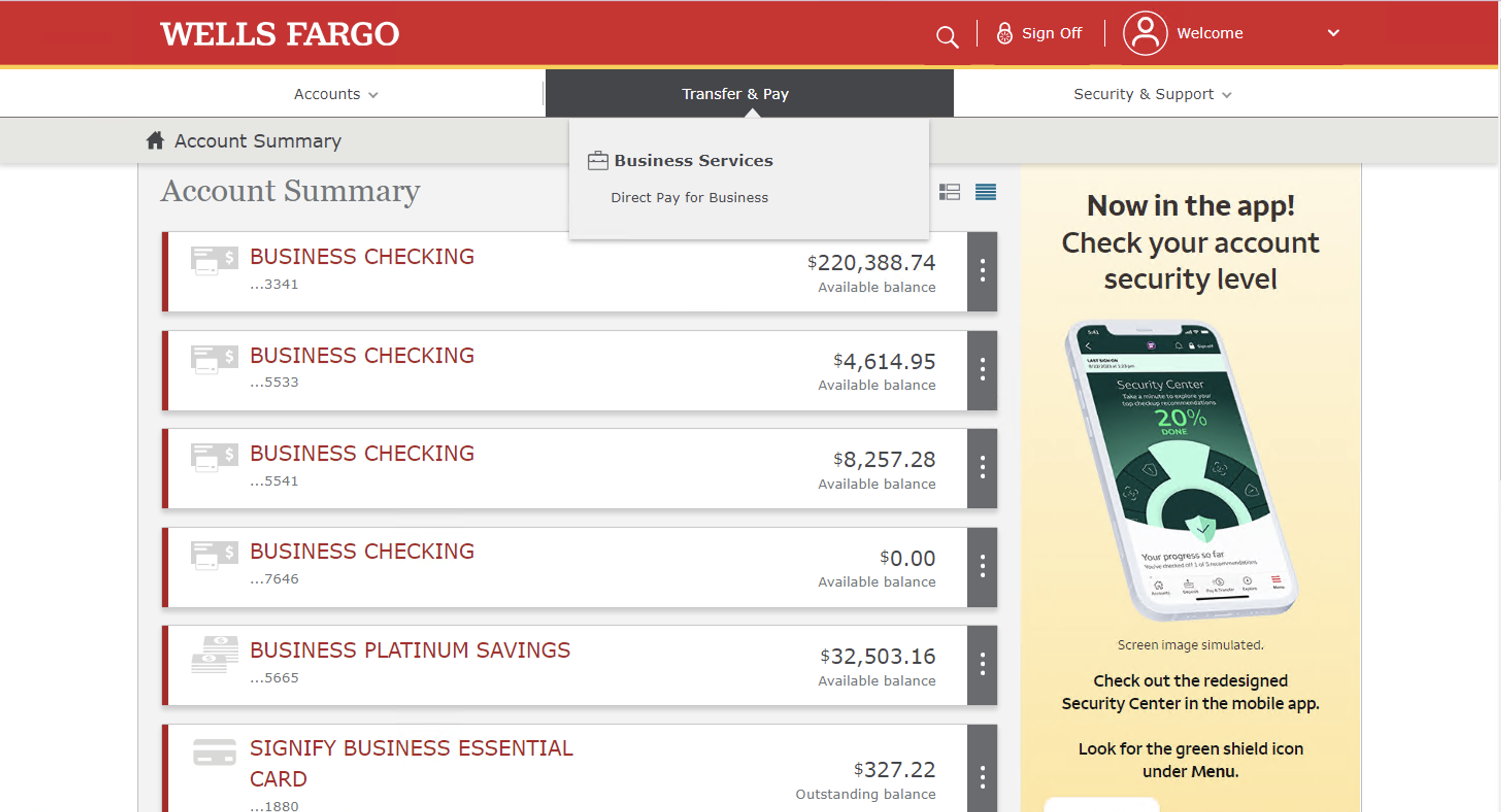Click the Wells Fargo logo
Image resolution: width=1501 pixels, height=812 pixels.
[279, 34]
